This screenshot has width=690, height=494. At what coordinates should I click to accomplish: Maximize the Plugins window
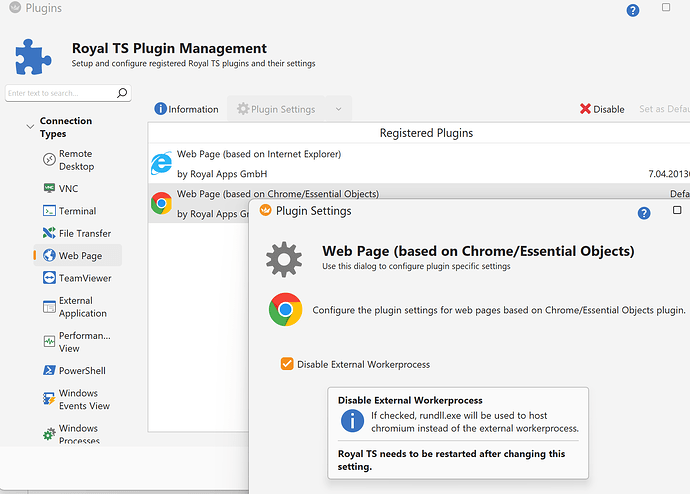(x=666, y=7)
